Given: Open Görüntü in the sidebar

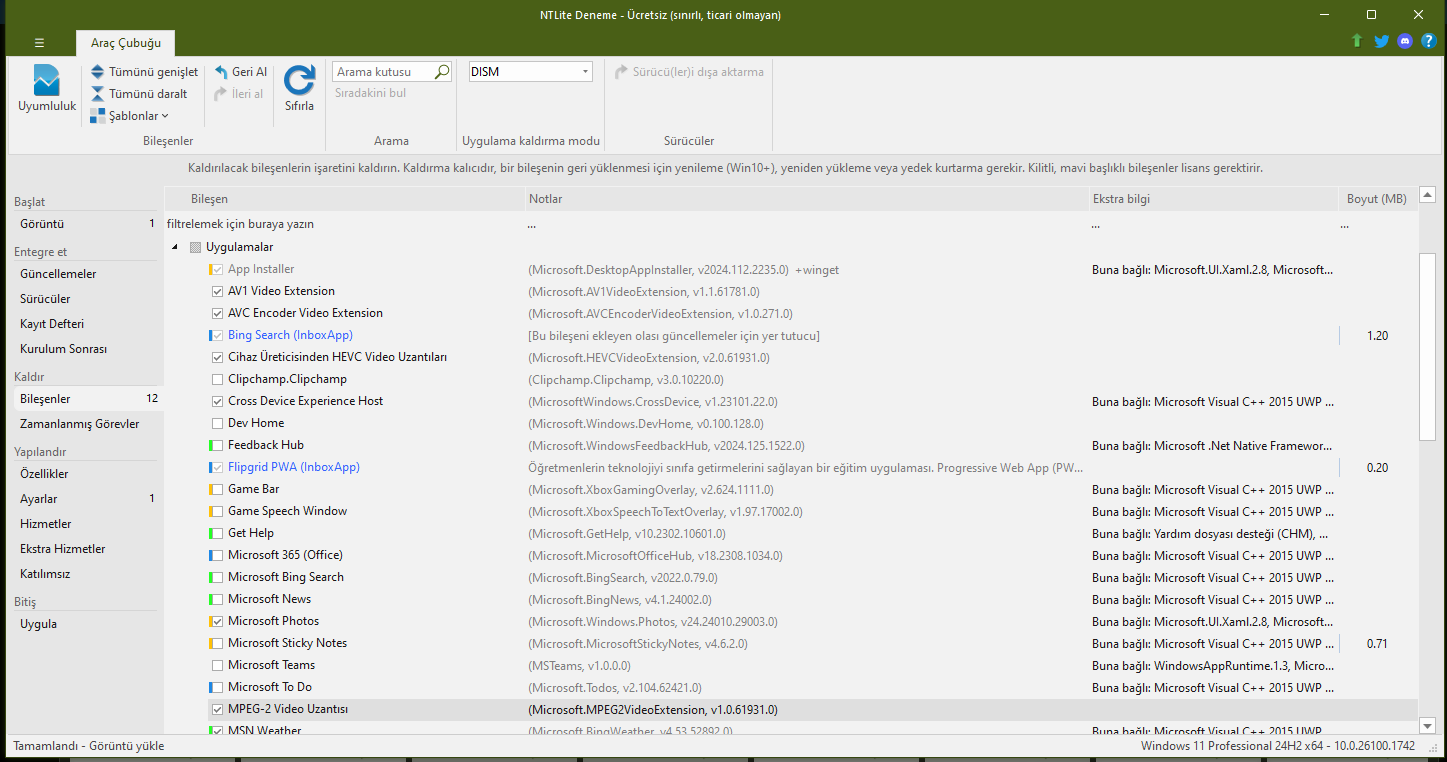Looking at the screenshot, I should [85, 224].
